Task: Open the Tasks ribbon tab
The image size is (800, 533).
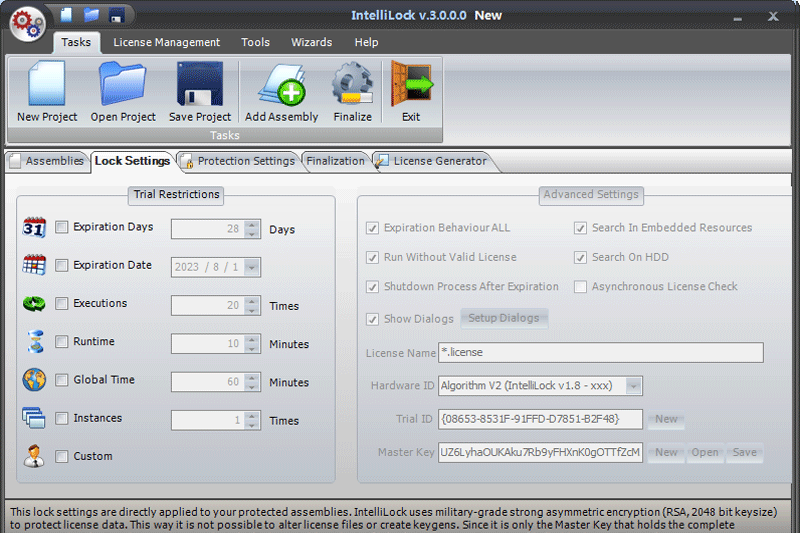Action: pyautogui.click(x=76, y=42)
